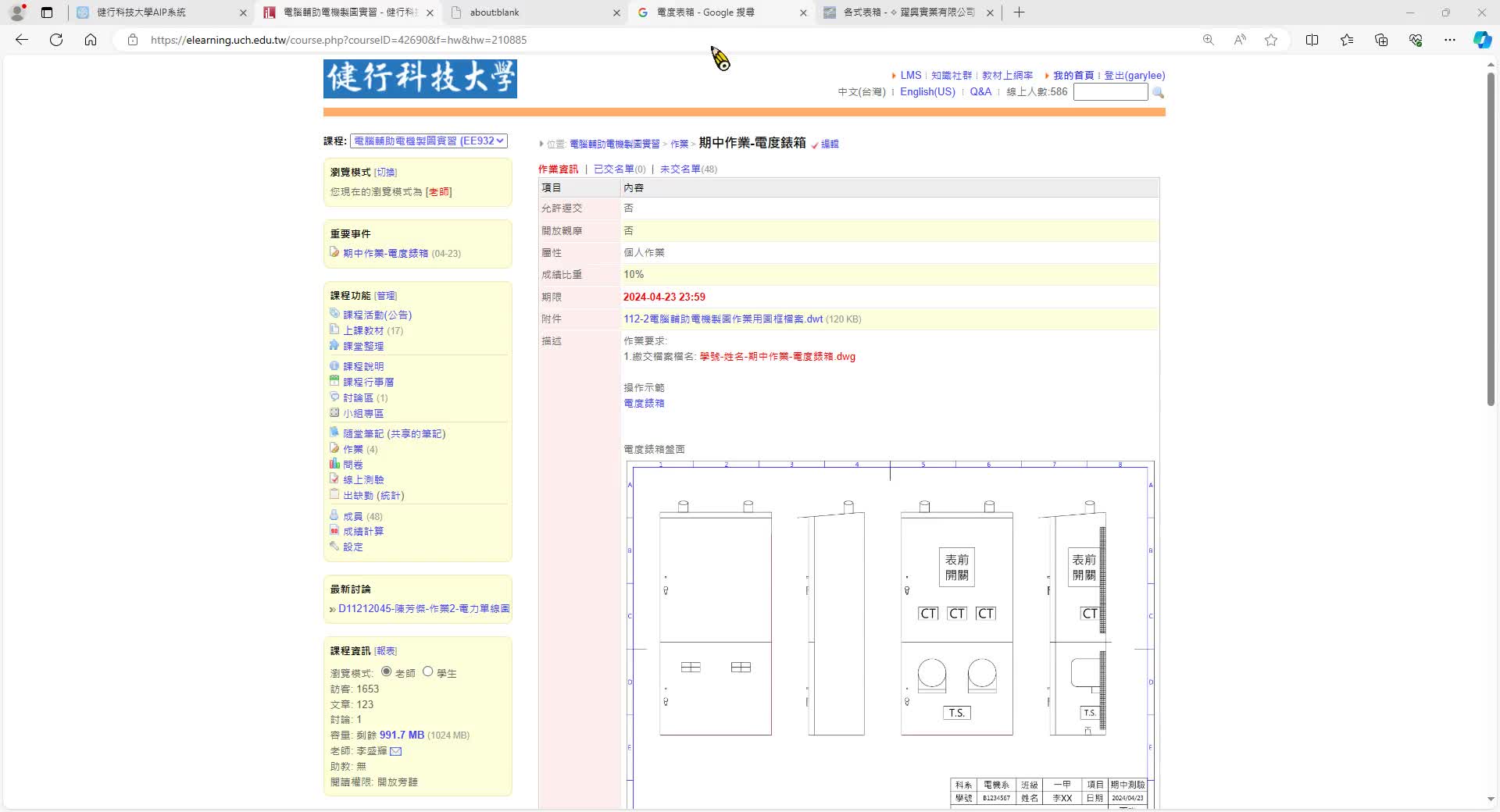Click the site search magnifier icon
This screenshot has height=812, width=1500.
tap(1158, 92)
